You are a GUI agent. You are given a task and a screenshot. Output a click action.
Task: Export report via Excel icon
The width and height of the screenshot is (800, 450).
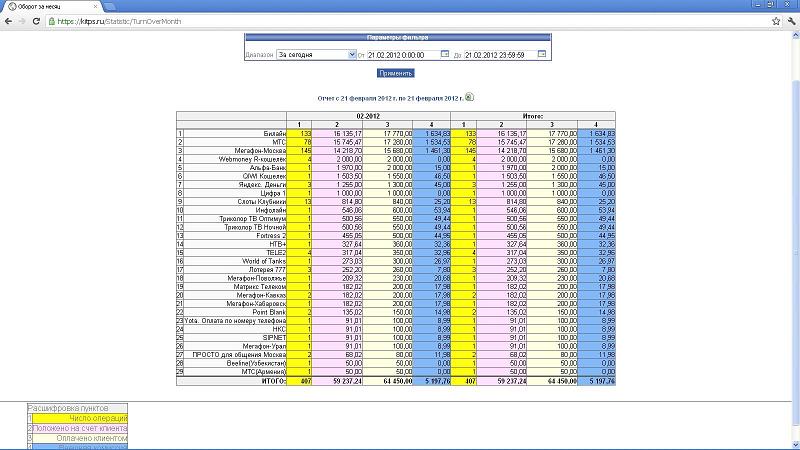(469, 97)
